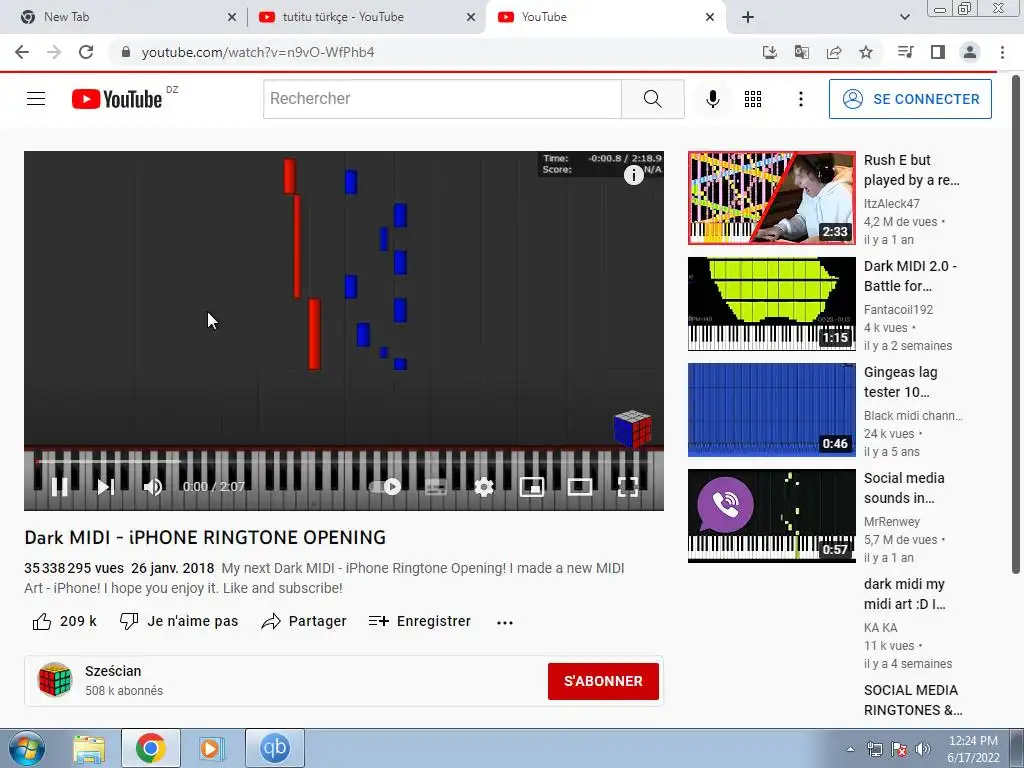
Task: Click the search magnifier button
Action: click(652, 99)
